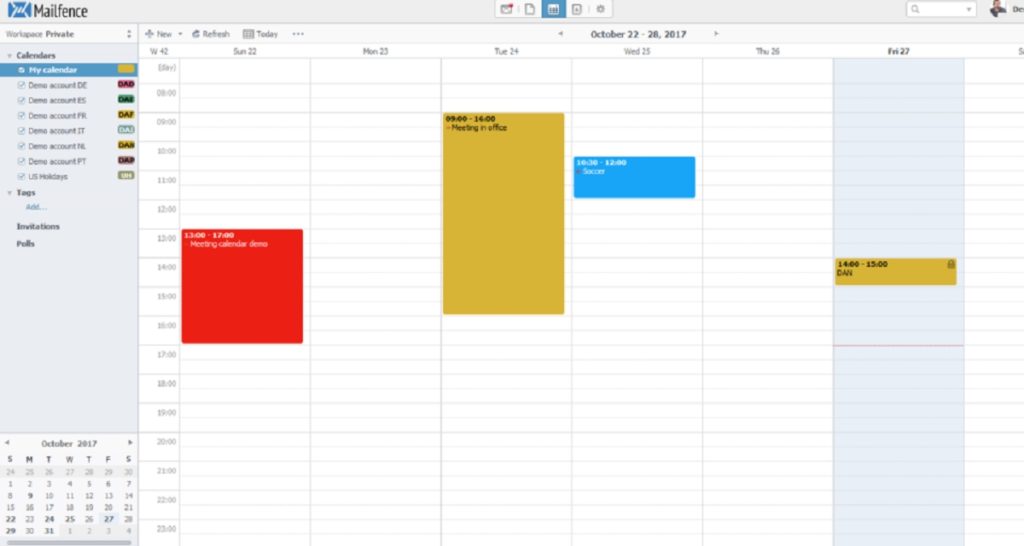Open the New button dropdown arrow
This screenshot has width=1024, height=546.
180,34
